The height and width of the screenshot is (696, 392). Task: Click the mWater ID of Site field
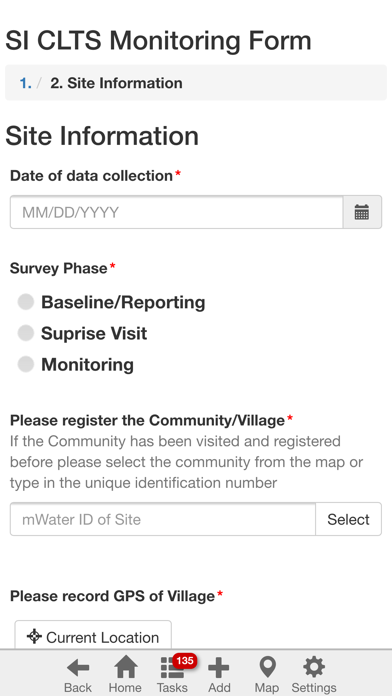click(163, 519)
